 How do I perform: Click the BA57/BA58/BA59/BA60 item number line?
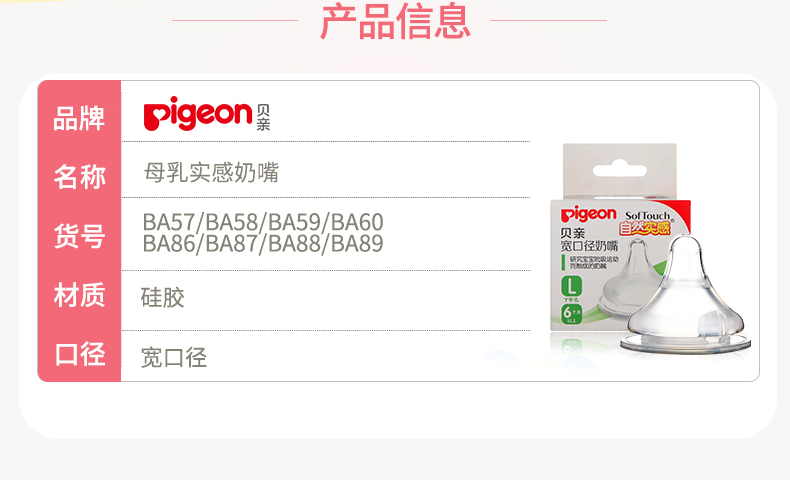point(263,222)
